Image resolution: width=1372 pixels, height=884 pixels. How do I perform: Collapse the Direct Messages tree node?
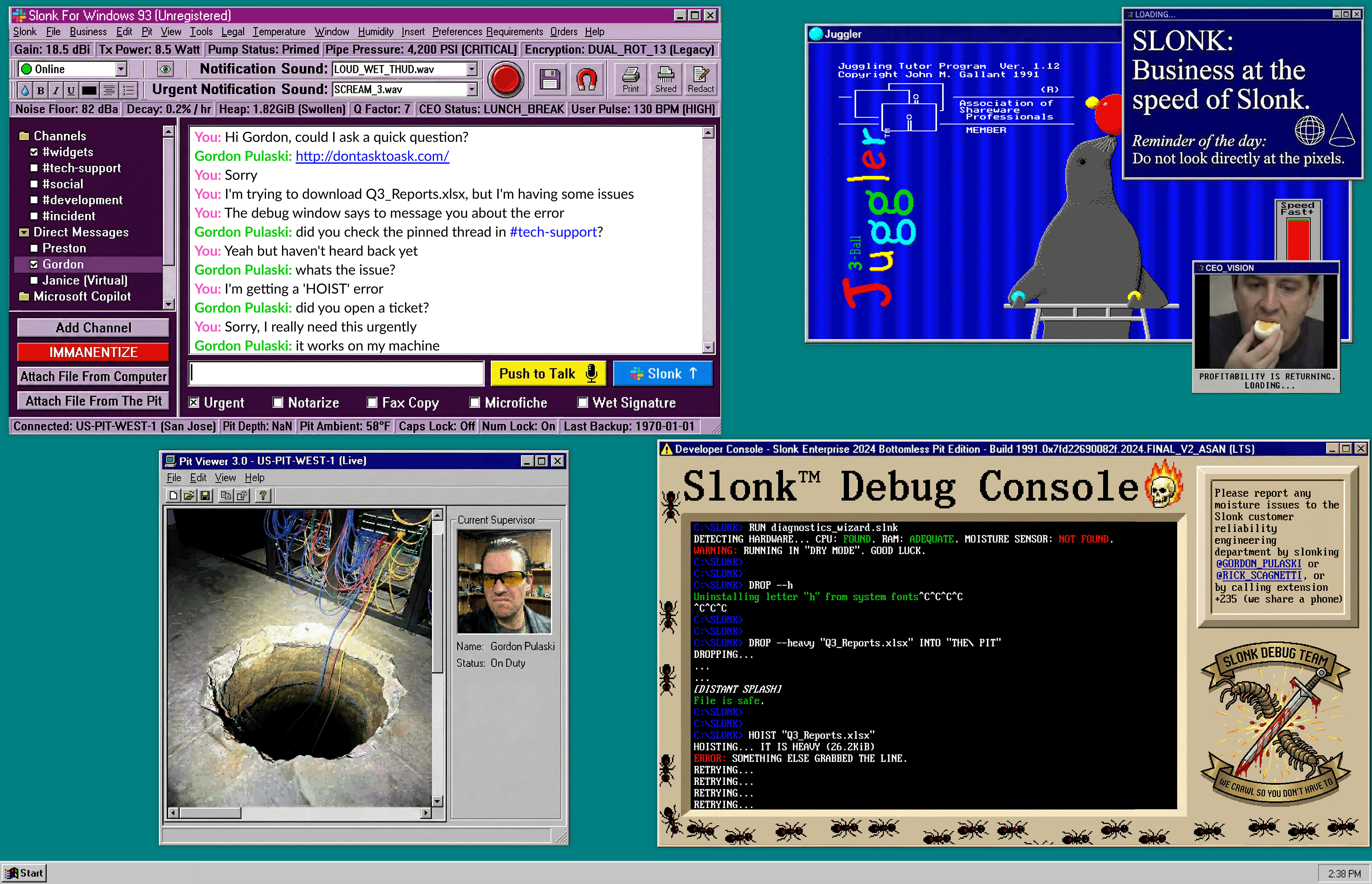[24, 232]
